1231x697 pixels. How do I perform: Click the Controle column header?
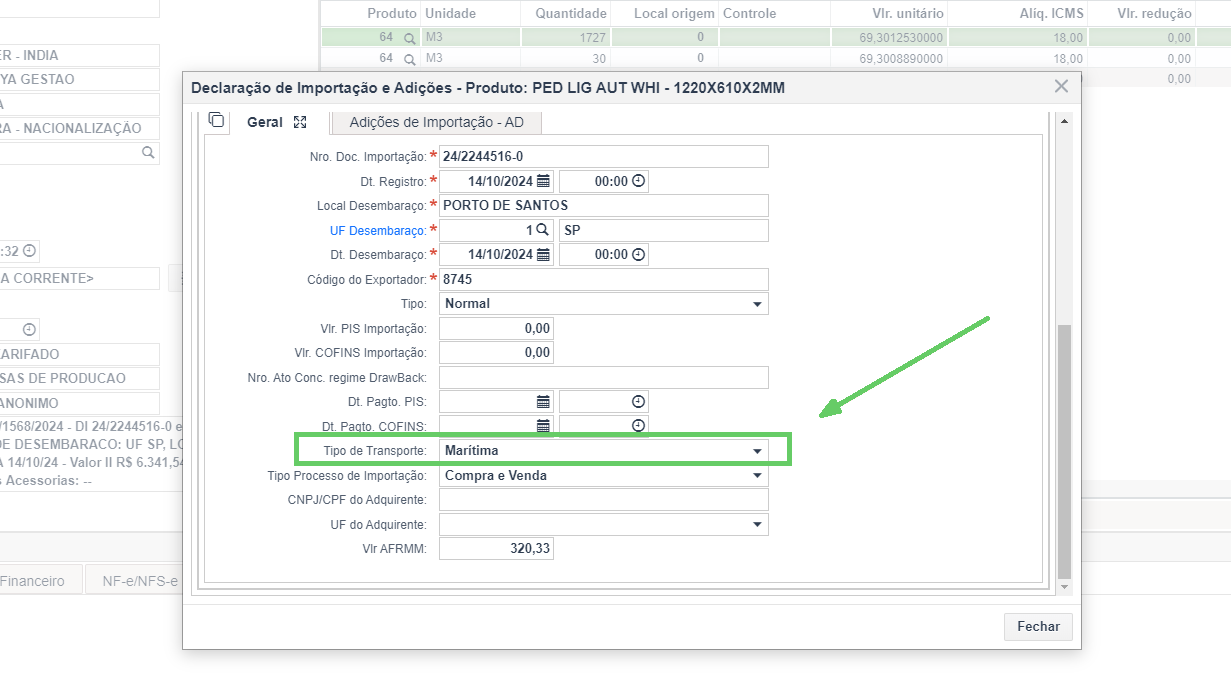point(773,13)
